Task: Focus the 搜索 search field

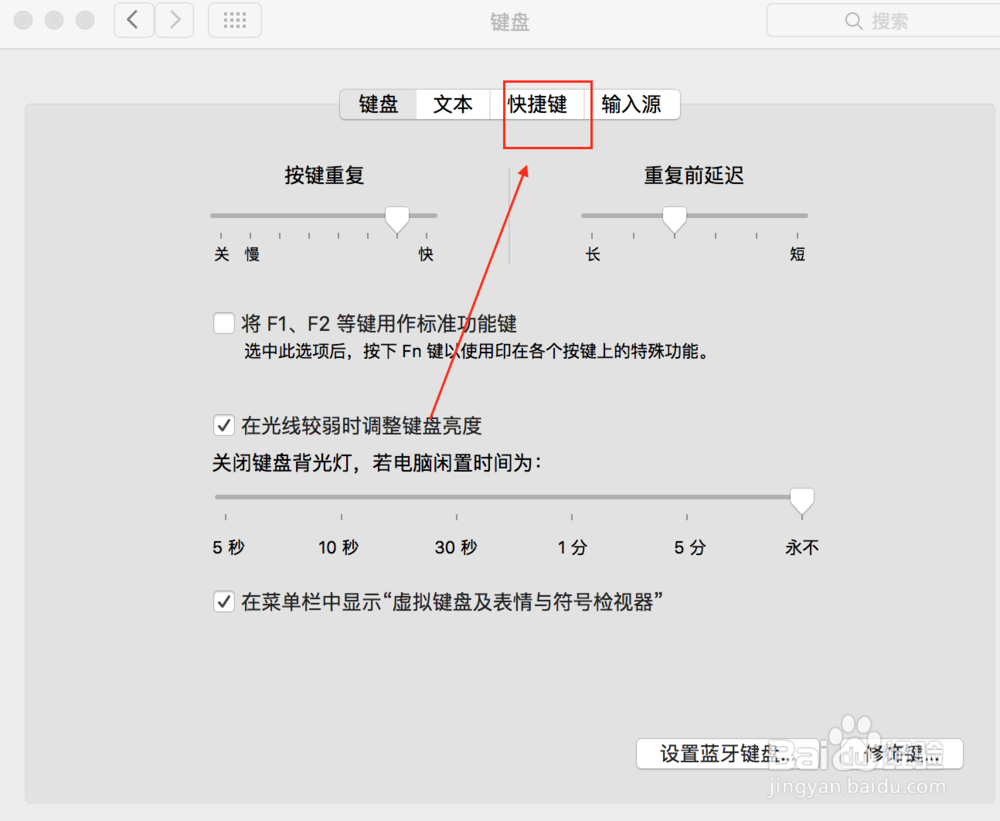Action: pyautogui.click(x=883, y=21)
